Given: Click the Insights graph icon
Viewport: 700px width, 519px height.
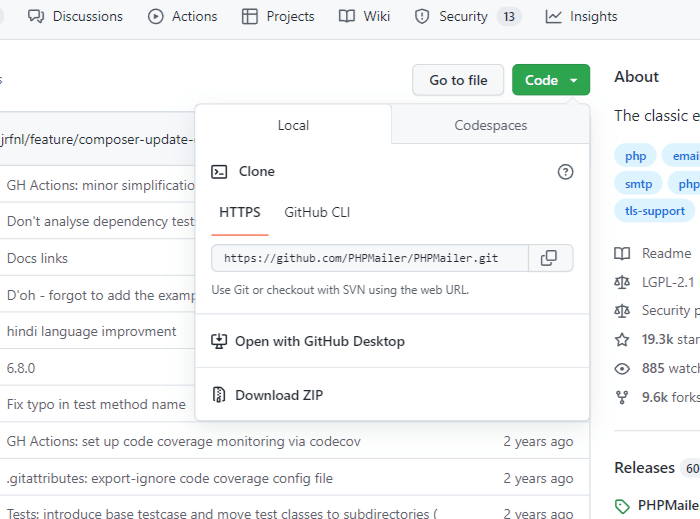Looking at the screenshot, I should point(553,17).
